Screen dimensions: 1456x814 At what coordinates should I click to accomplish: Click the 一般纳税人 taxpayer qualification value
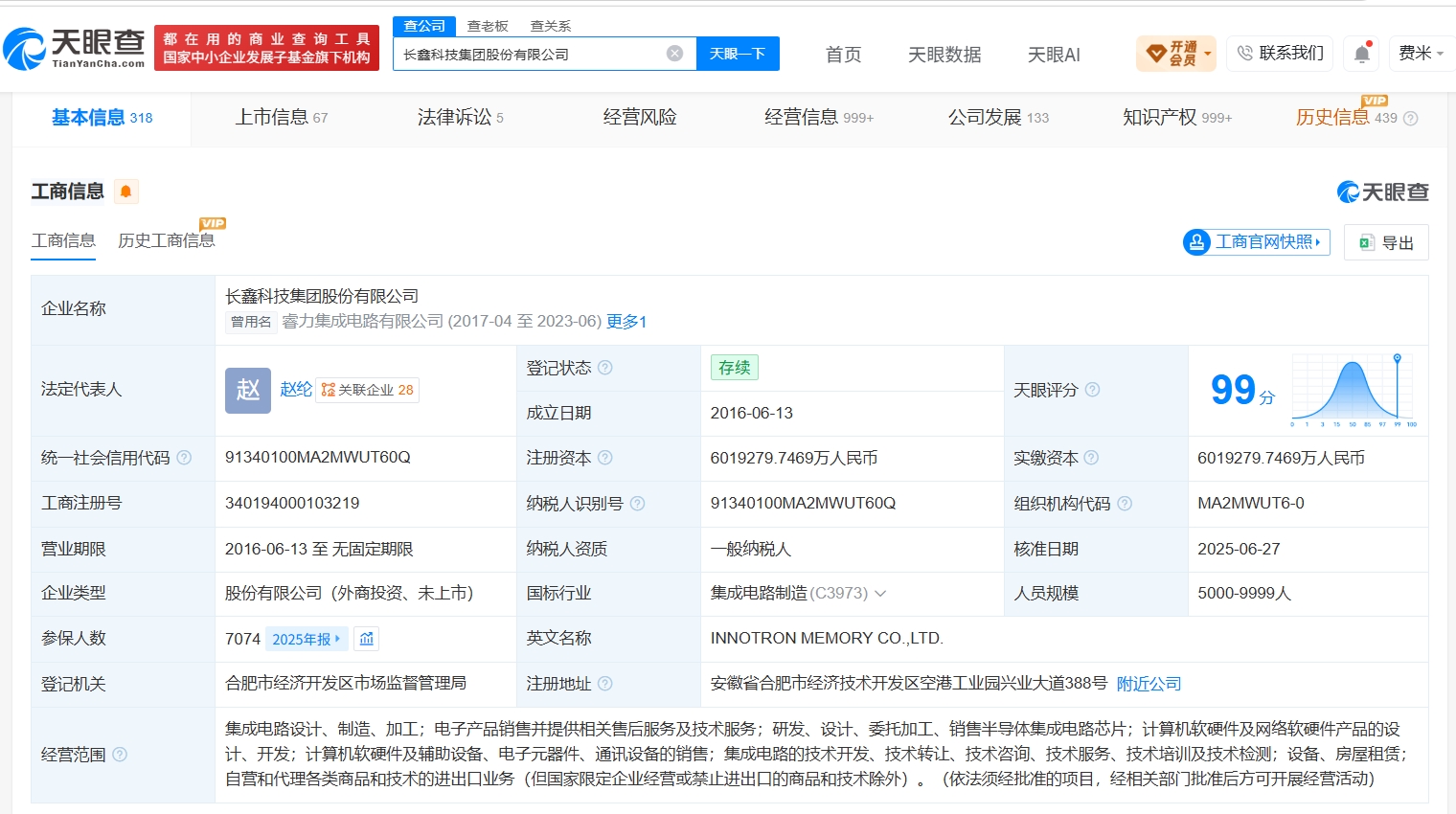751,549
